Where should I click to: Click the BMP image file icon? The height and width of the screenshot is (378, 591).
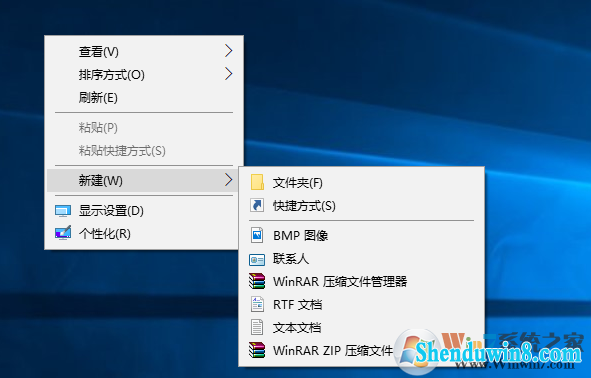(x=257, y=235)
